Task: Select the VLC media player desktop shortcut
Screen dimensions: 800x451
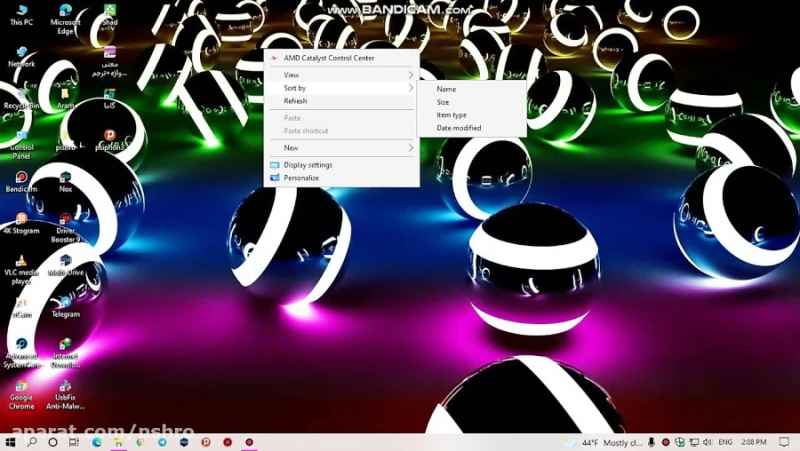Action: tap(21, 270)
